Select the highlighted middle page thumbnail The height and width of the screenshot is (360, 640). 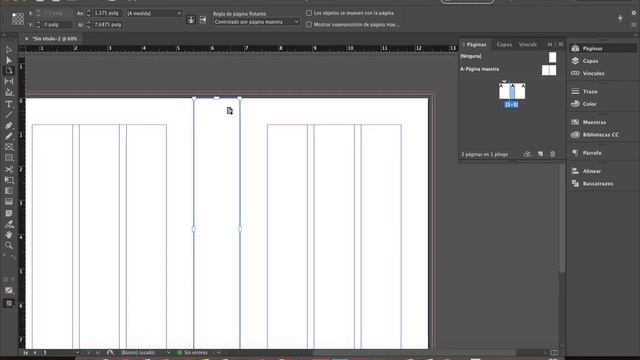tap(512, 91)
